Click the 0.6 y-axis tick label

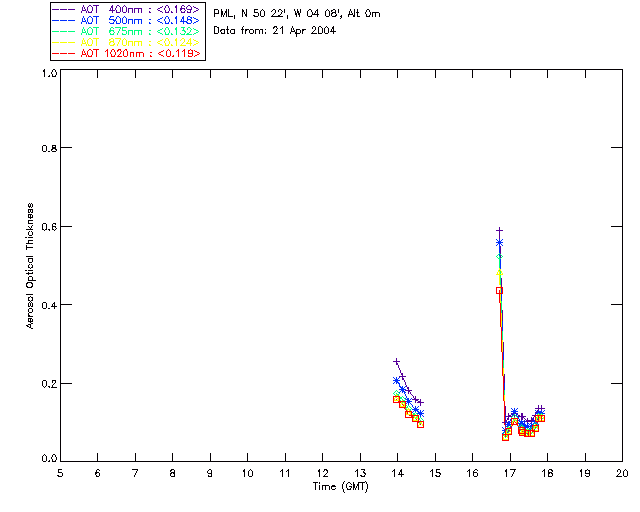(49, 227)
